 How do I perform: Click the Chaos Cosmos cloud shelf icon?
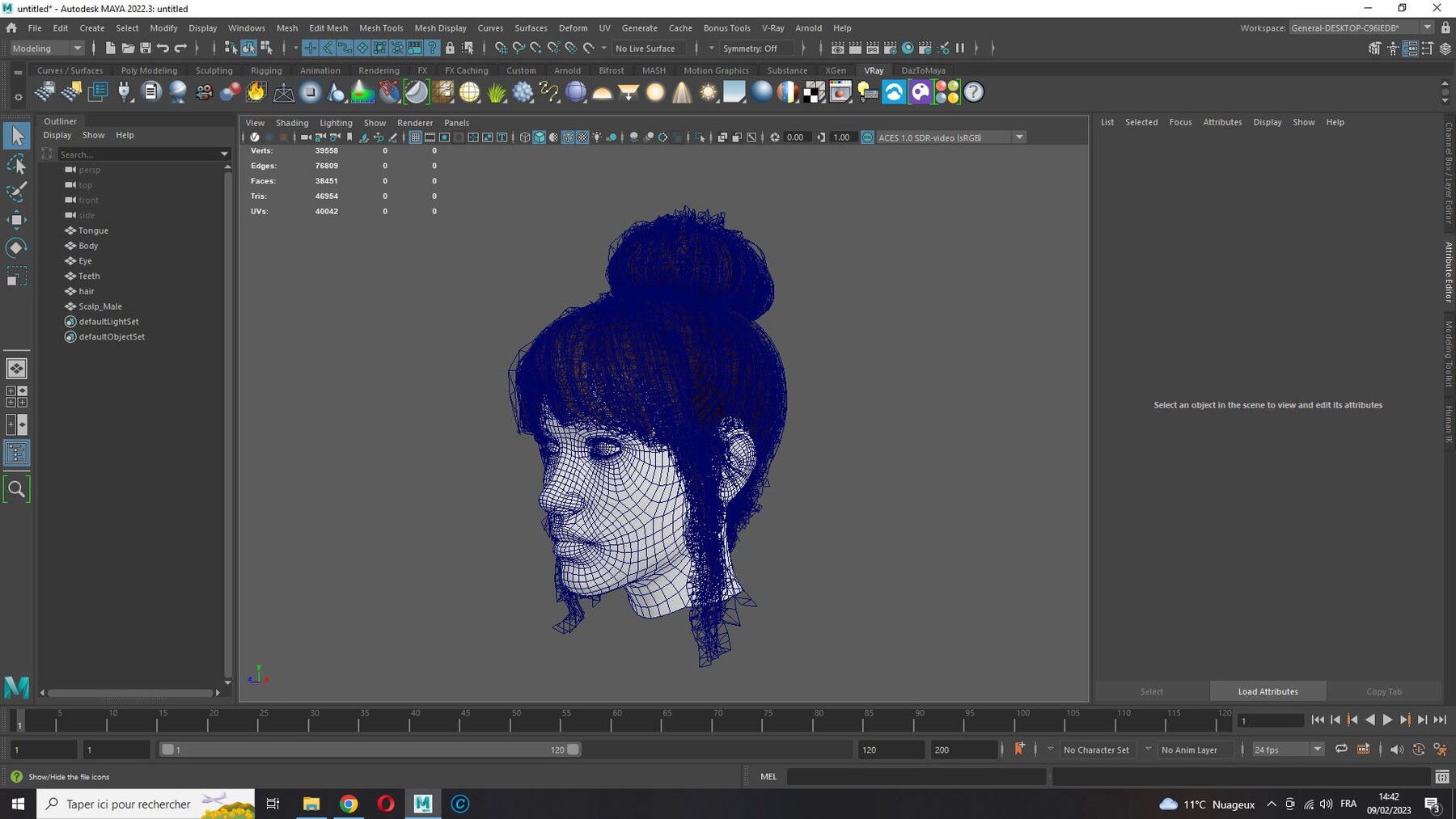(x=894, y=92)
